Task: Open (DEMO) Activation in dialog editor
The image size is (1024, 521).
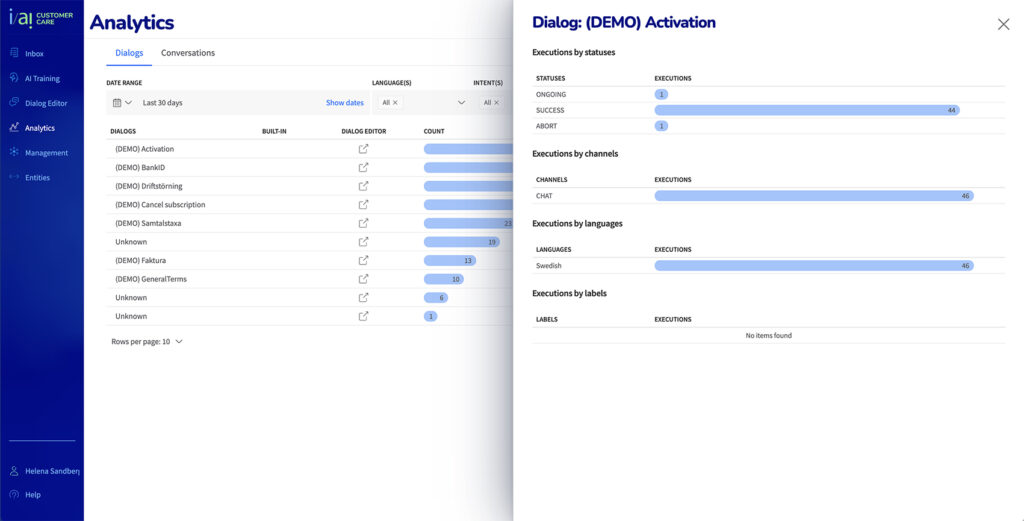Action: [x=363, y=149]
